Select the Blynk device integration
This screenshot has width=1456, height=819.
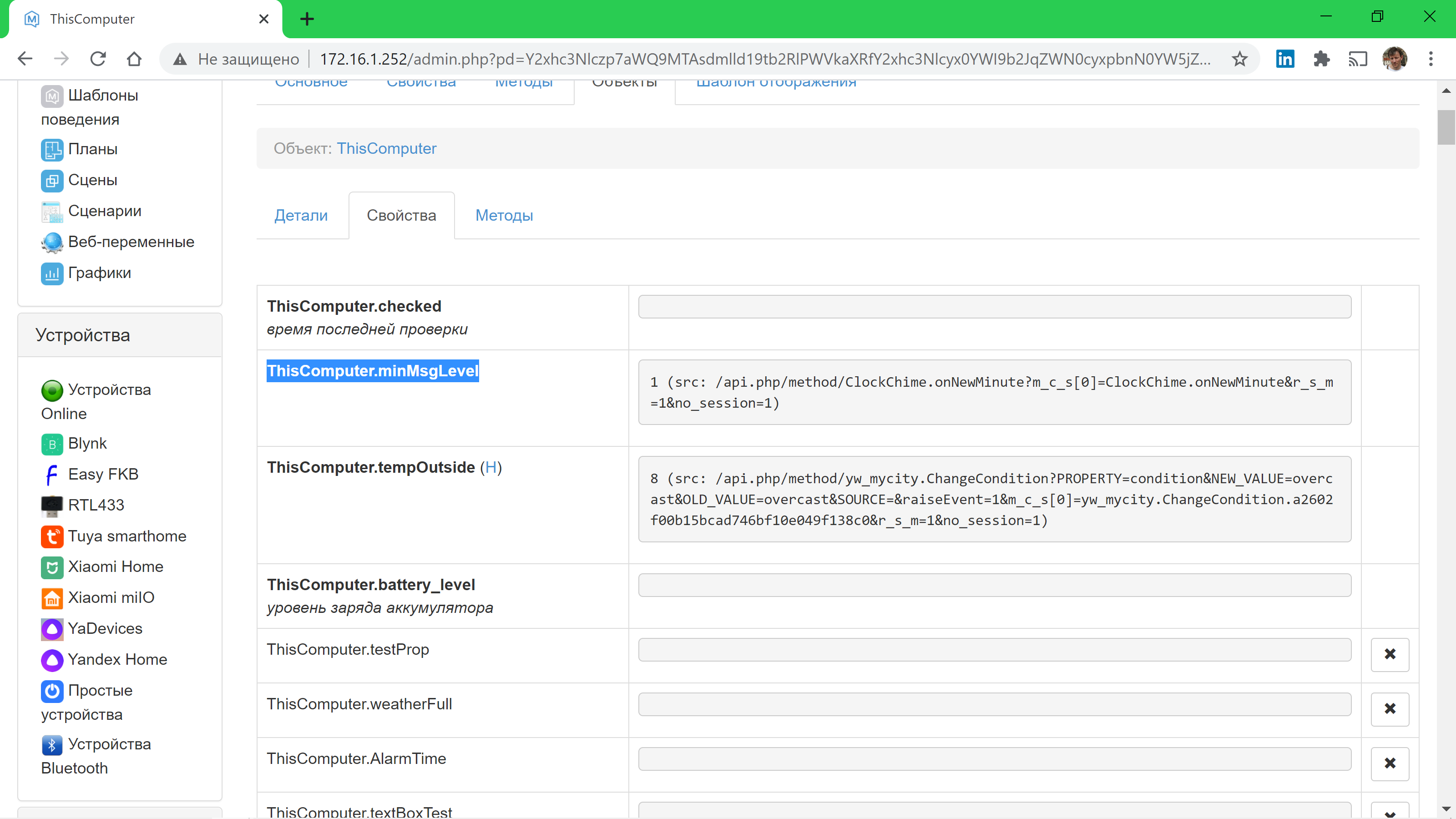pos(86,443)
